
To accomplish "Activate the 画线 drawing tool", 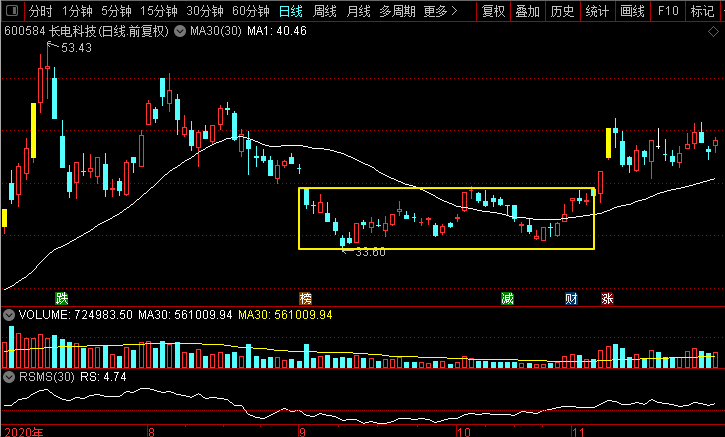I will point(632,11).
